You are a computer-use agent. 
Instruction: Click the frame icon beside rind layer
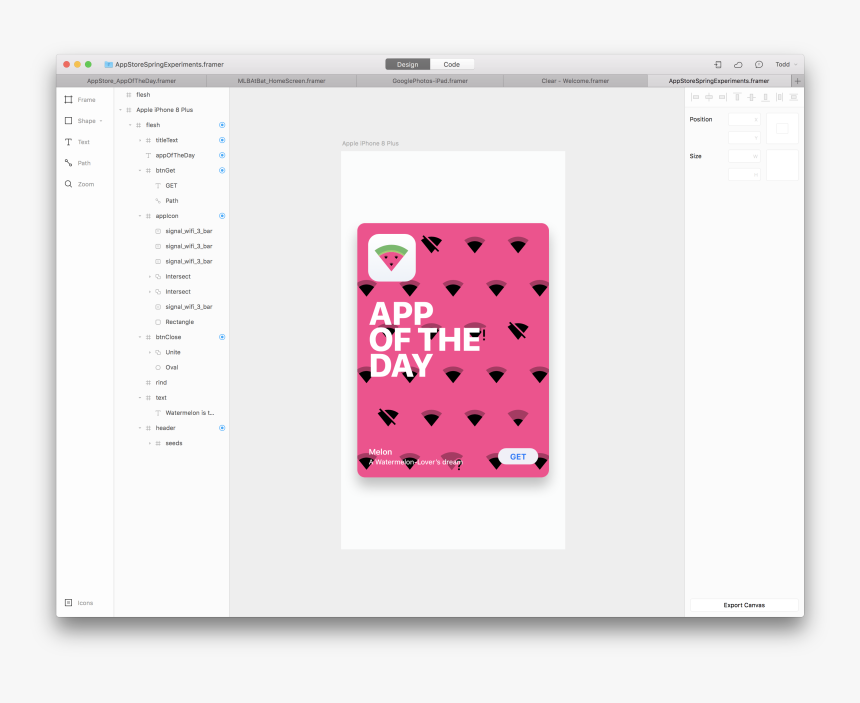[148, 383]
